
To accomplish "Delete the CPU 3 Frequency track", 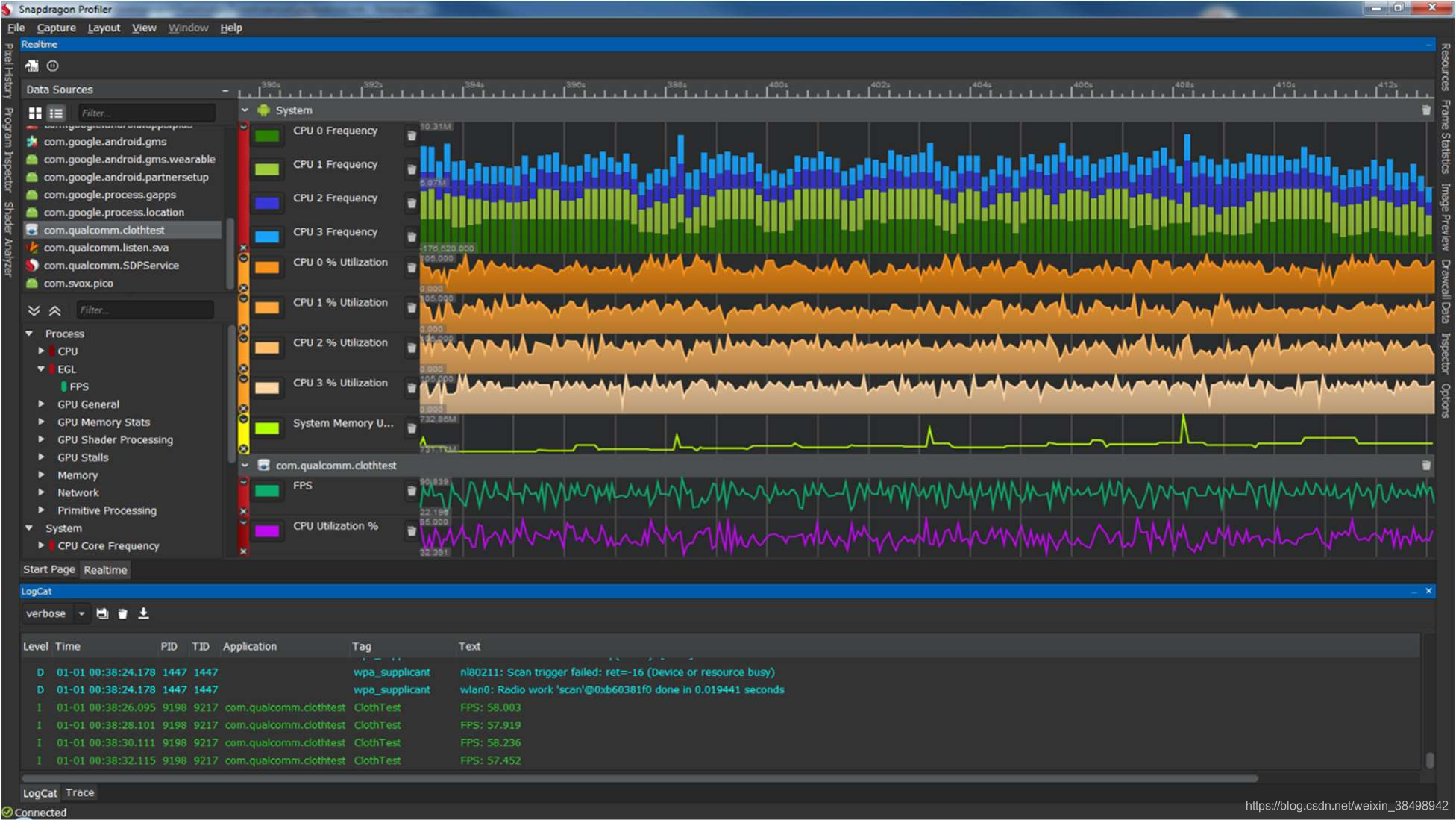I will 411,237.
